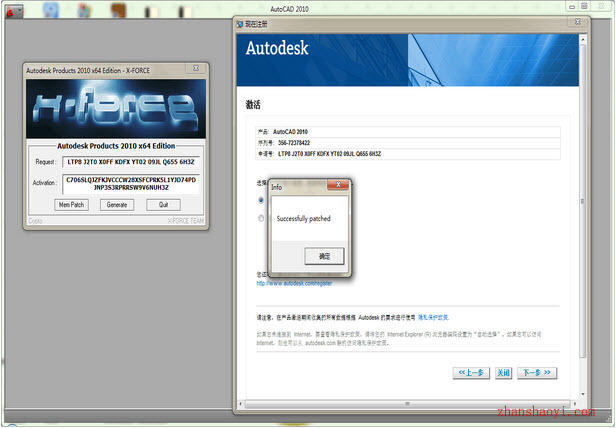Select the second activation radio option
The height and width of the screenshot is (428, 616).
[262, 218]
